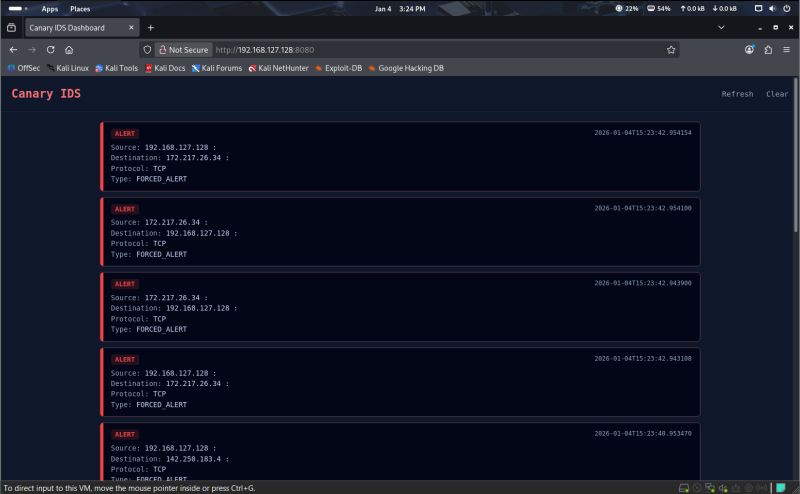This screenshot has width=800, height=494.
Task: Click the Not Secure connection indicator
Action: click(184, 50)
